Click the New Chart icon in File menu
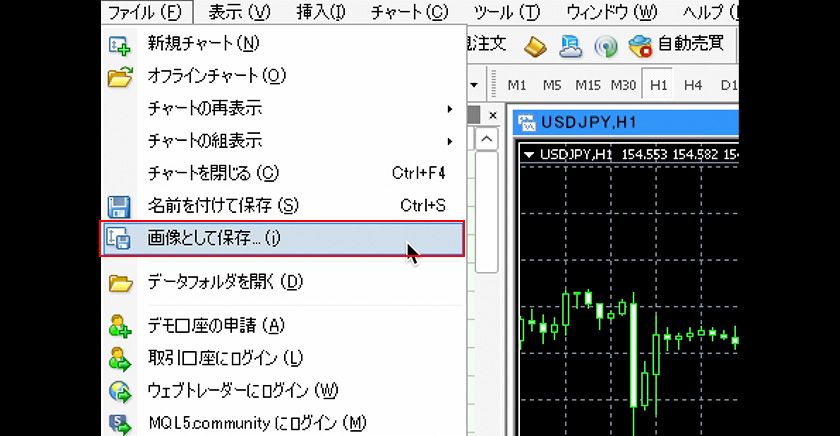The height and width of the screenshot is (436, 840). tap(119, 44)
